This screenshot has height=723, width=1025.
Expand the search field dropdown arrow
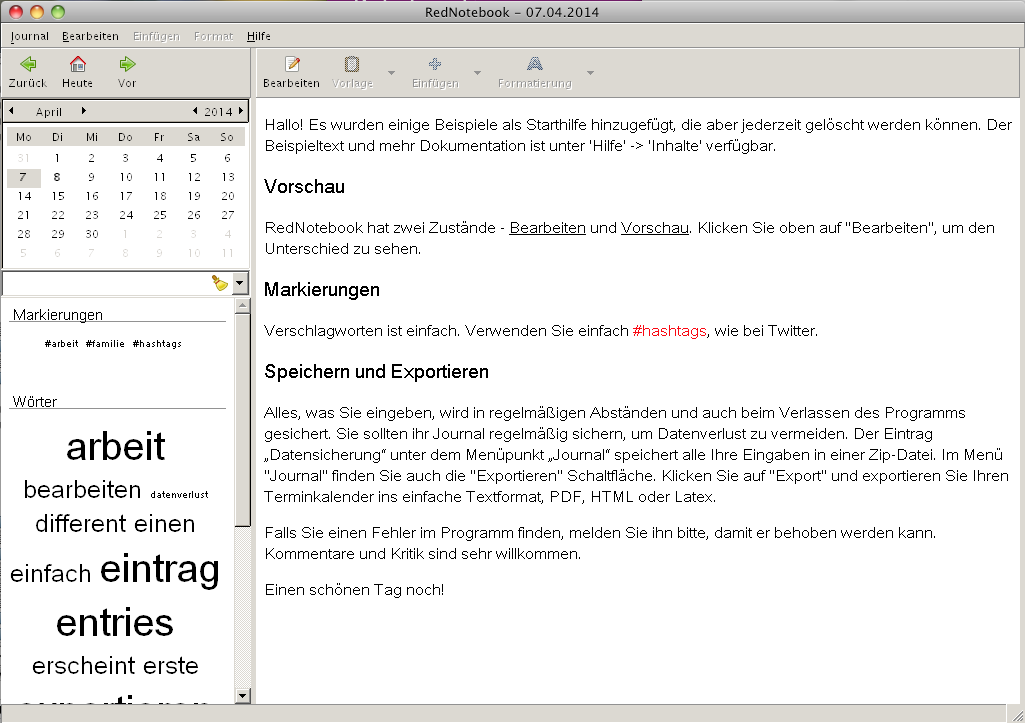pyautogui.click(x=240, y=283)
